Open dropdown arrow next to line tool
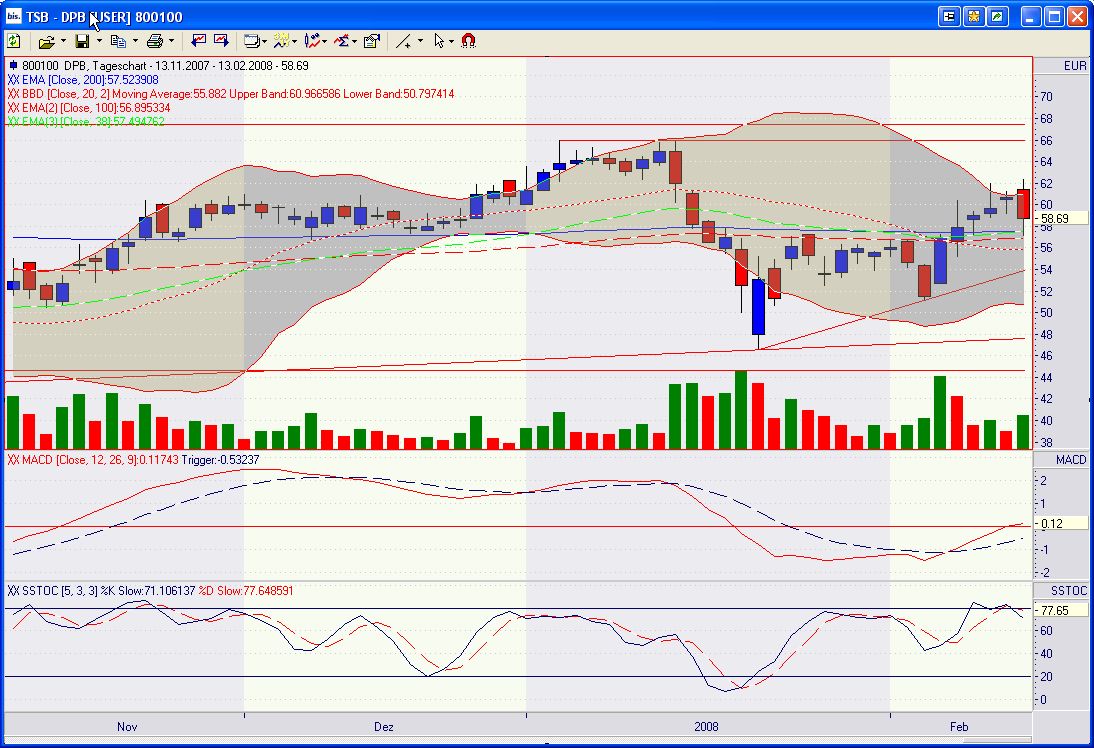The width and height of the screenshot is (1094, 748). click(x=420, y=41)
